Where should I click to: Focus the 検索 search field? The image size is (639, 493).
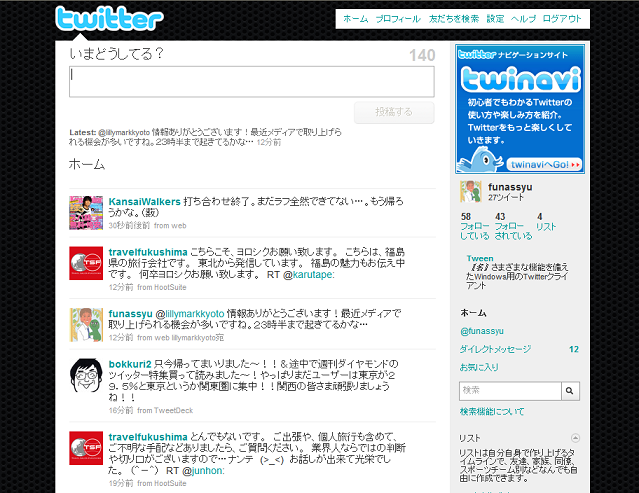tap(510, 391)
